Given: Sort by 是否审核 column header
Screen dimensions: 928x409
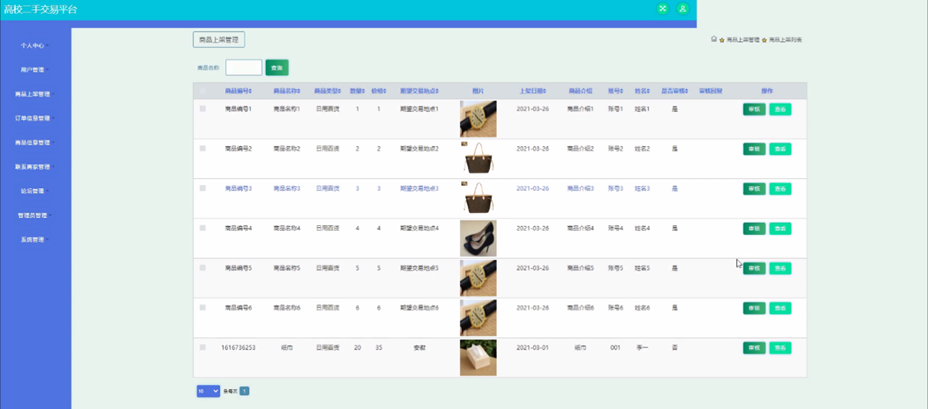Looking at the screenshot, I should click(x=675, y=91).
